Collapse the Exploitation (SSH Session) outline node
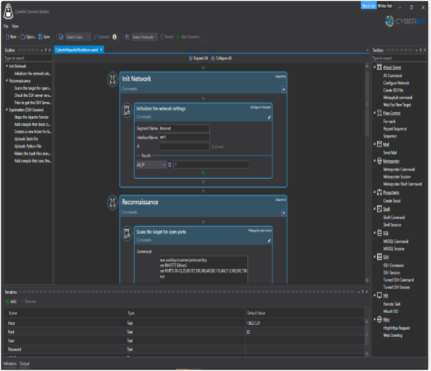 pyautogui.click(x=7, y=110)
